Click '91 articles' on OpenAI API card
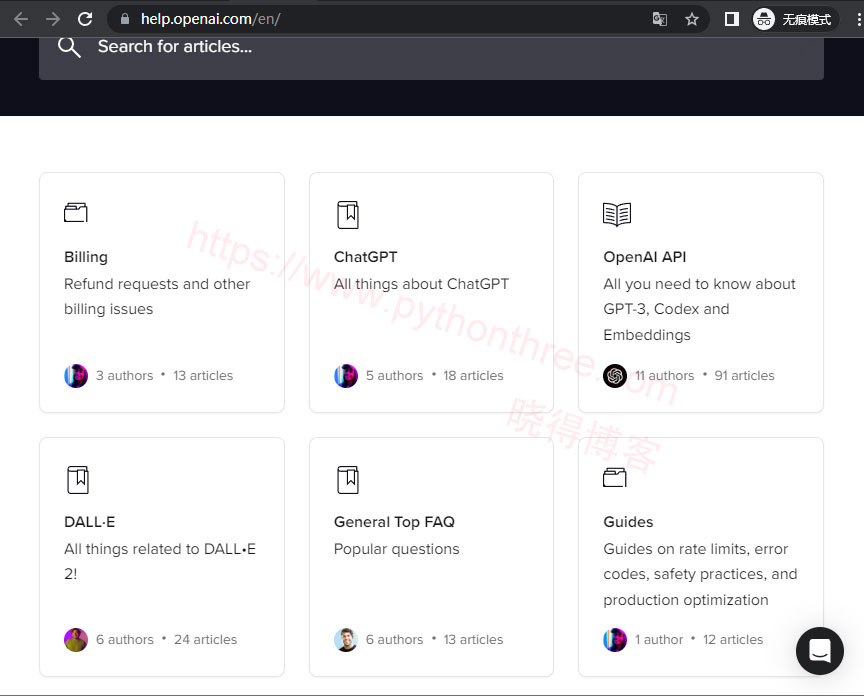The height and width of the screenshot is (696, 864). click(744, 376)
